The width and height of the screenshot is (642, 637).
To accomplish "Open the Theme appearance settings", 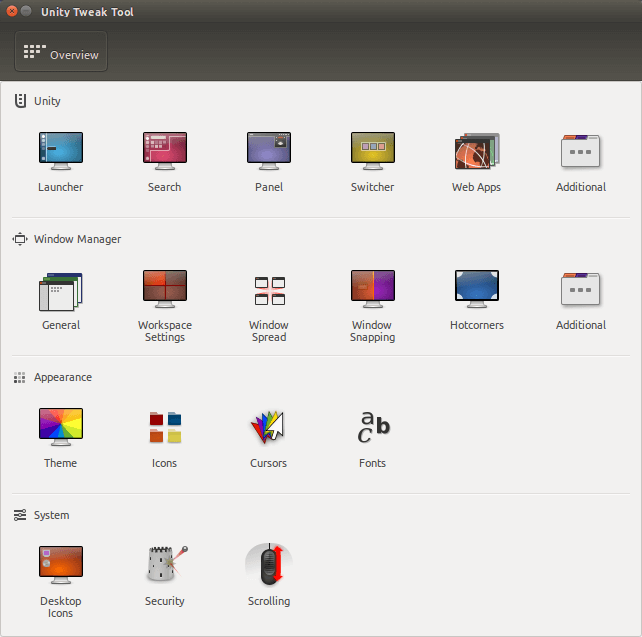I will tap(61, 427).
